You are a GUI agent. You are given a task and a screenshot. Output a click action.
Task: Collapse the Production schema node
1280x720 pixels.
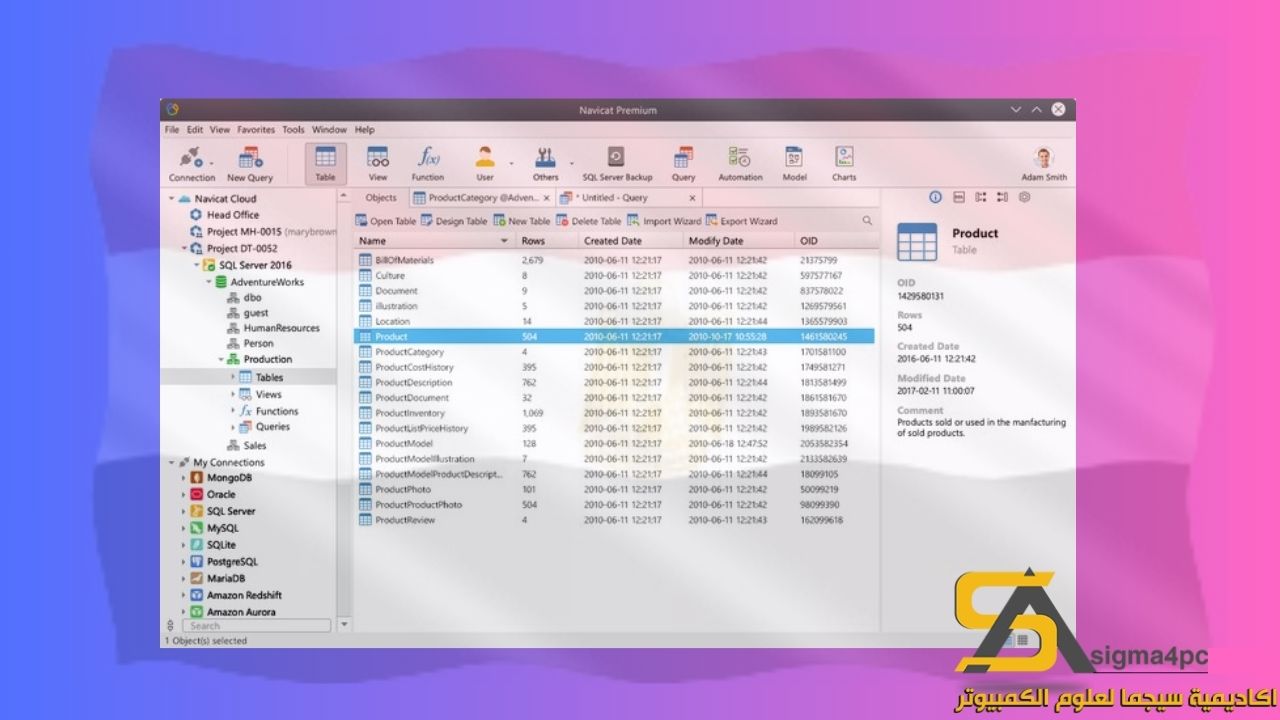221,359
